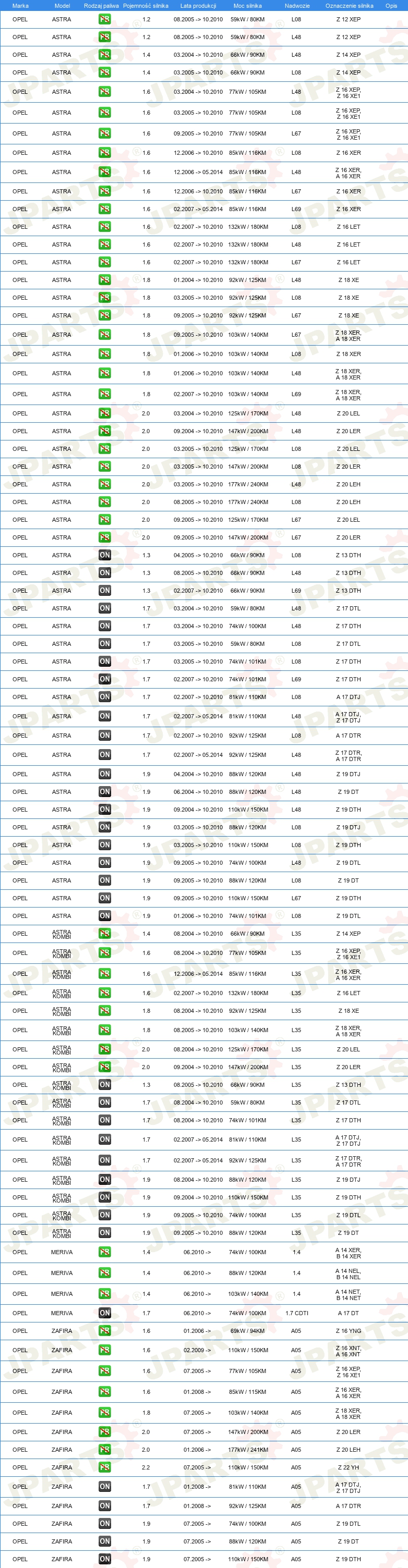The width and height of the screenshot is (408, 1568).
Task: Click petrol icon in Astra L67 Z 16 LET row
Action: coord(105,262)
